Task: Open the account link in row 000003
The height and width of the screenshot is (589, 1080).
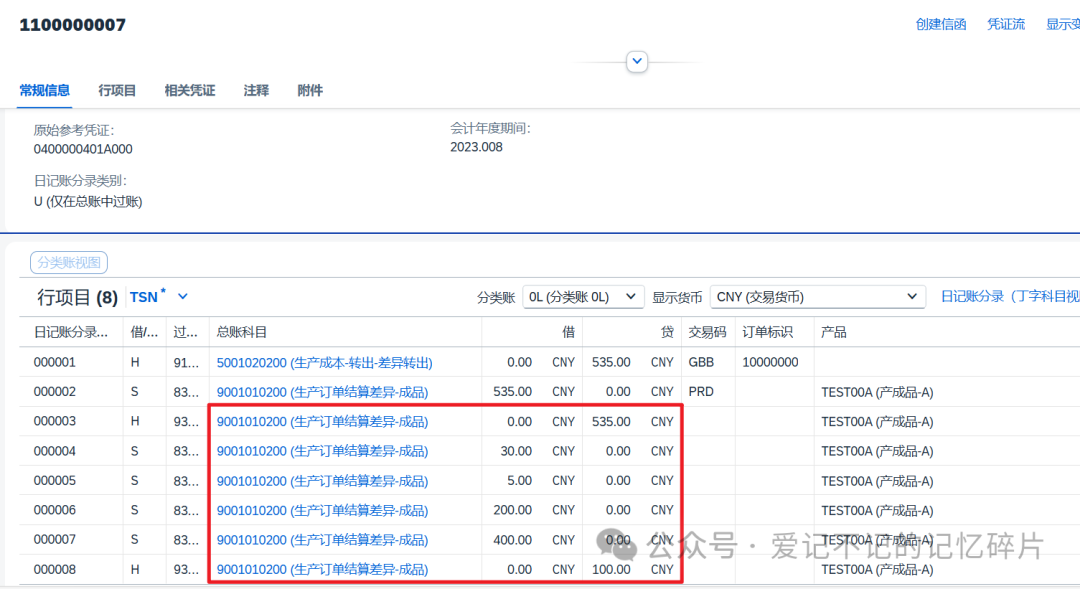Action: [x=322, y=422]
